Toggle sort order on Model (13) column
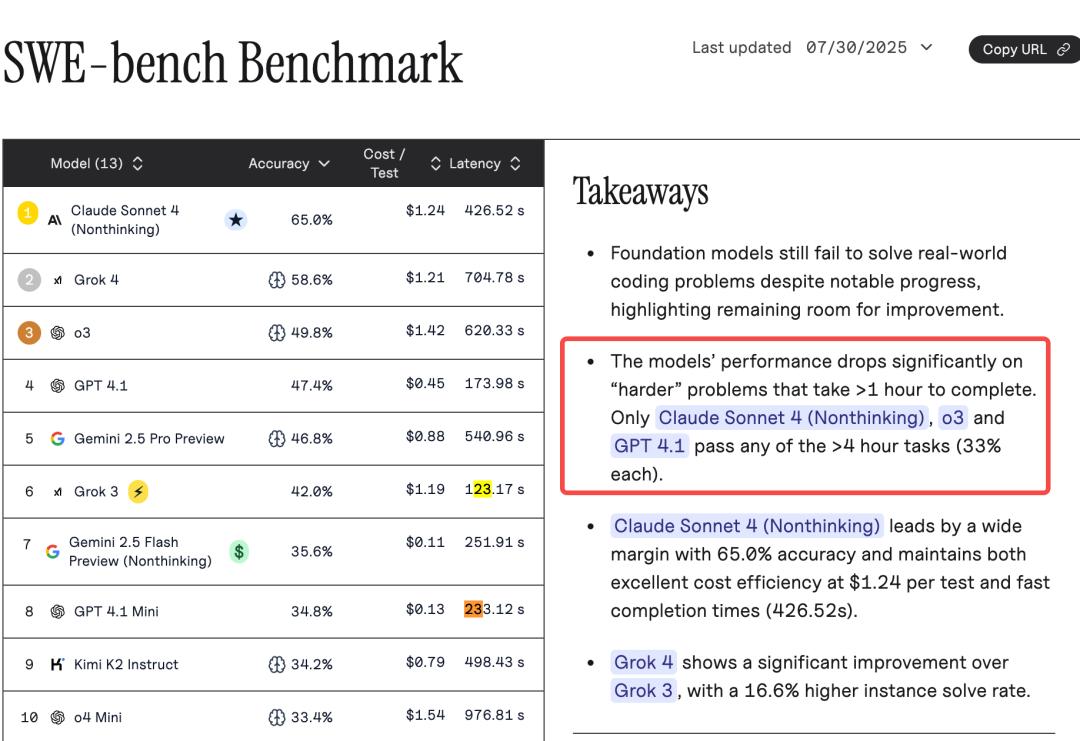 click(x=138, y=163)
